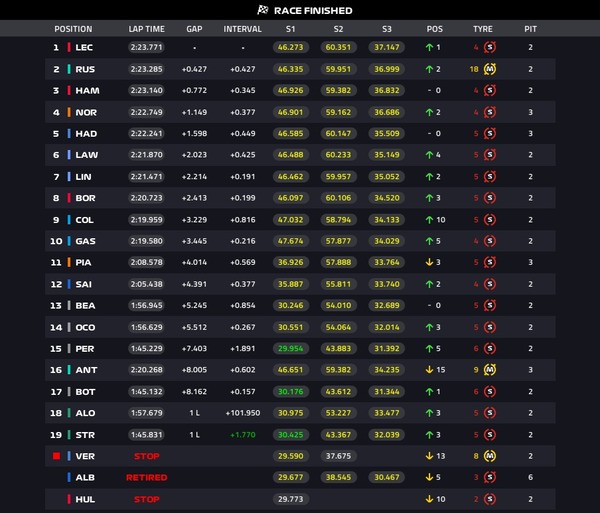Click the green up arrow in LAW row

[x=429, y=155]
